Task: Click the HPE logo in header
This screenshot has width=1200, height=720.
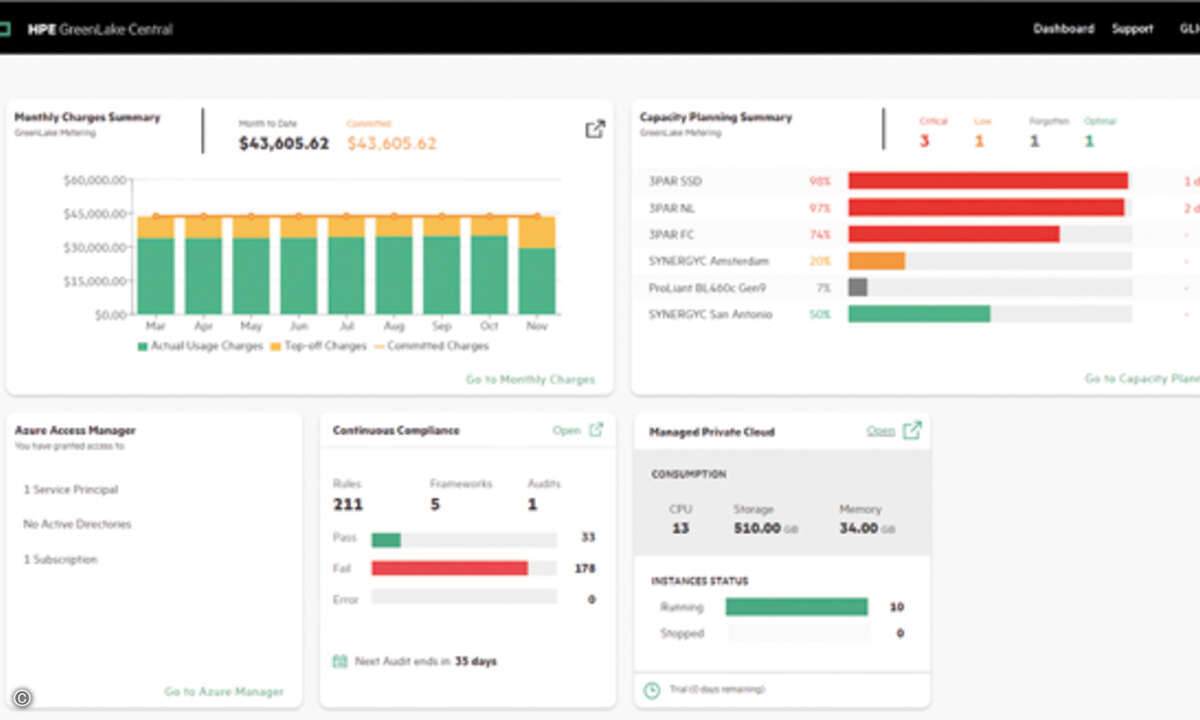Action: 7,29
